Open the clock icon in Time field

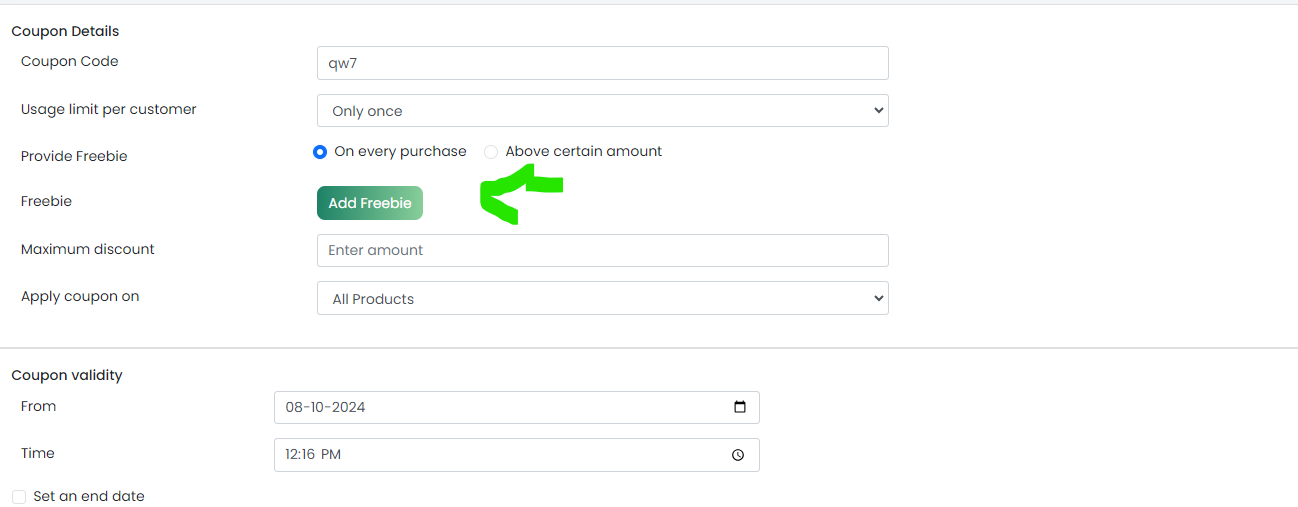point(738,455)
